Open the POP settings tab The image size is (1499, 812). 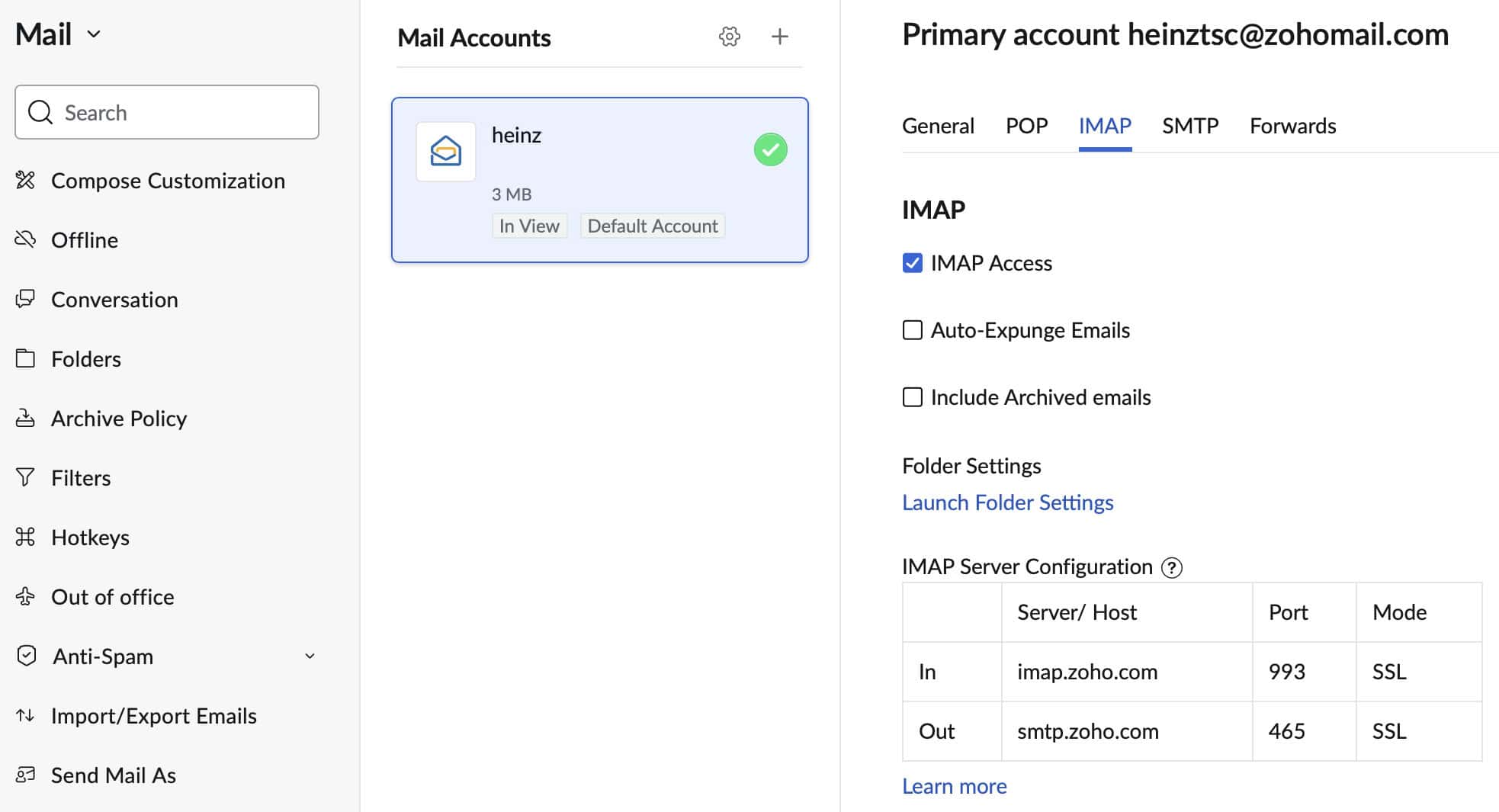click(x=1027, y=125)
